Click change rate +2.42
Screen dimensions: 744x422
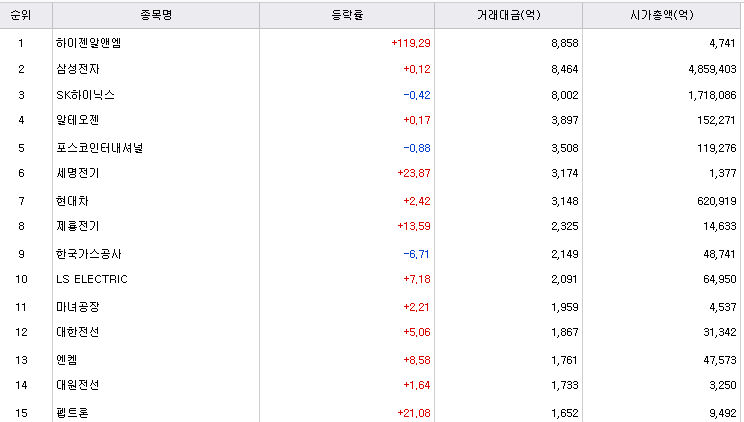[417, 201]
